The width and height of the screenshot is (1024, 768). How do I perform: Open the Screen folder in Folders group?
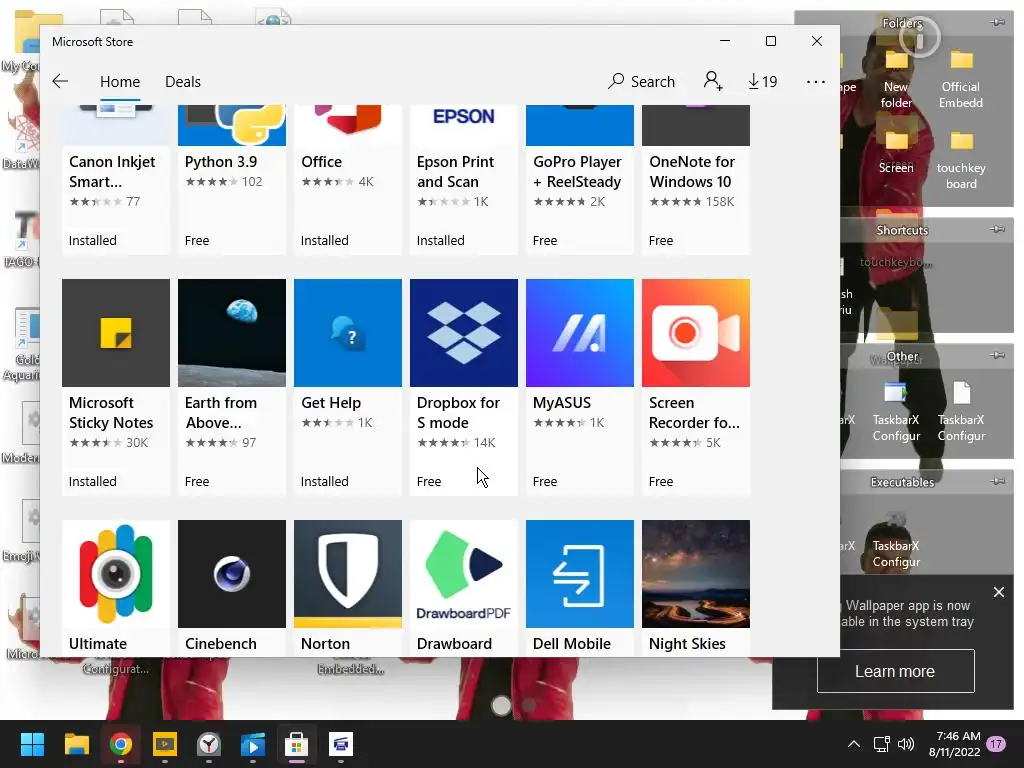tap(896, 152)
